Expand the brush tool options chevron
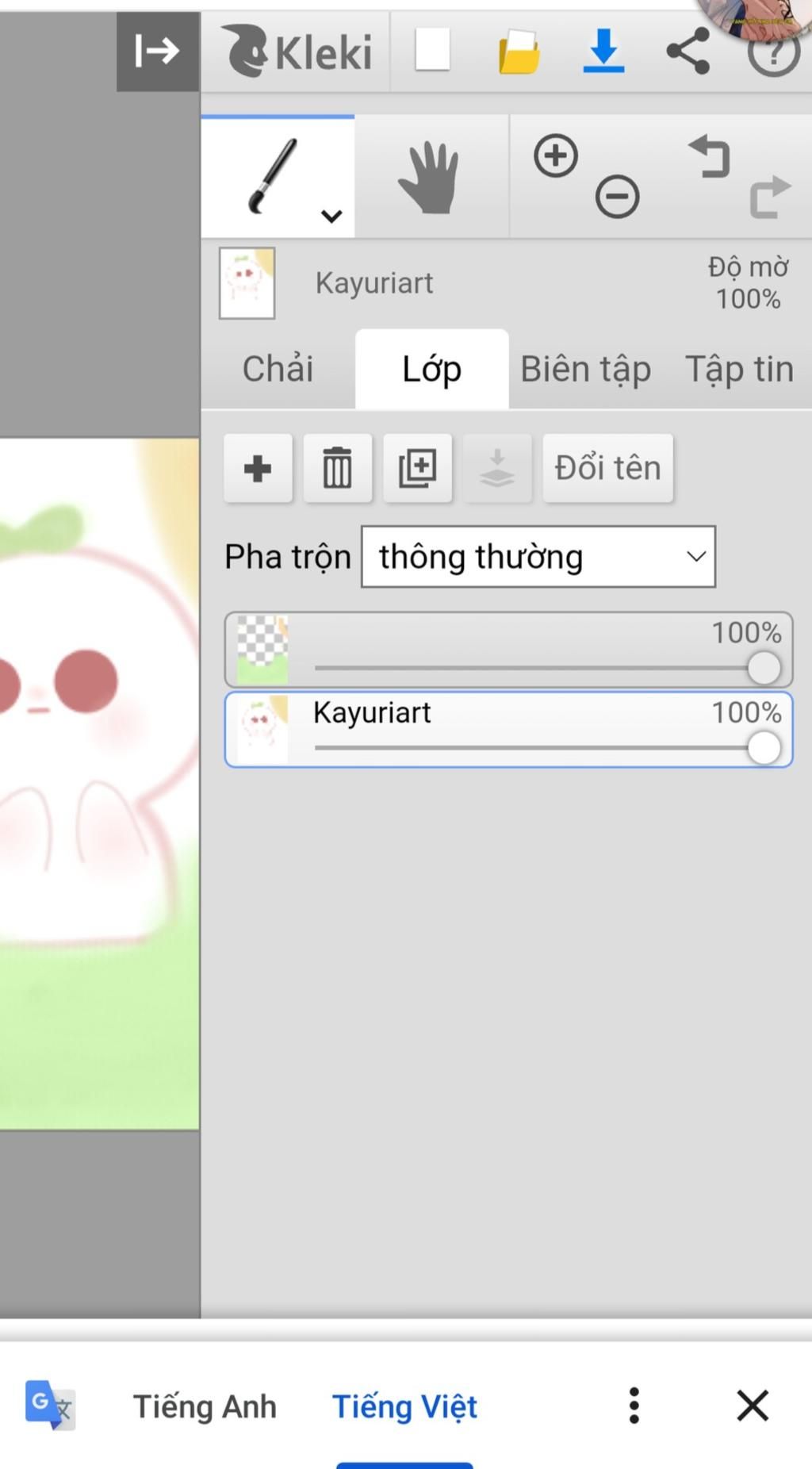Viewport: 812px width, 1469px height. tap(331, 216)
